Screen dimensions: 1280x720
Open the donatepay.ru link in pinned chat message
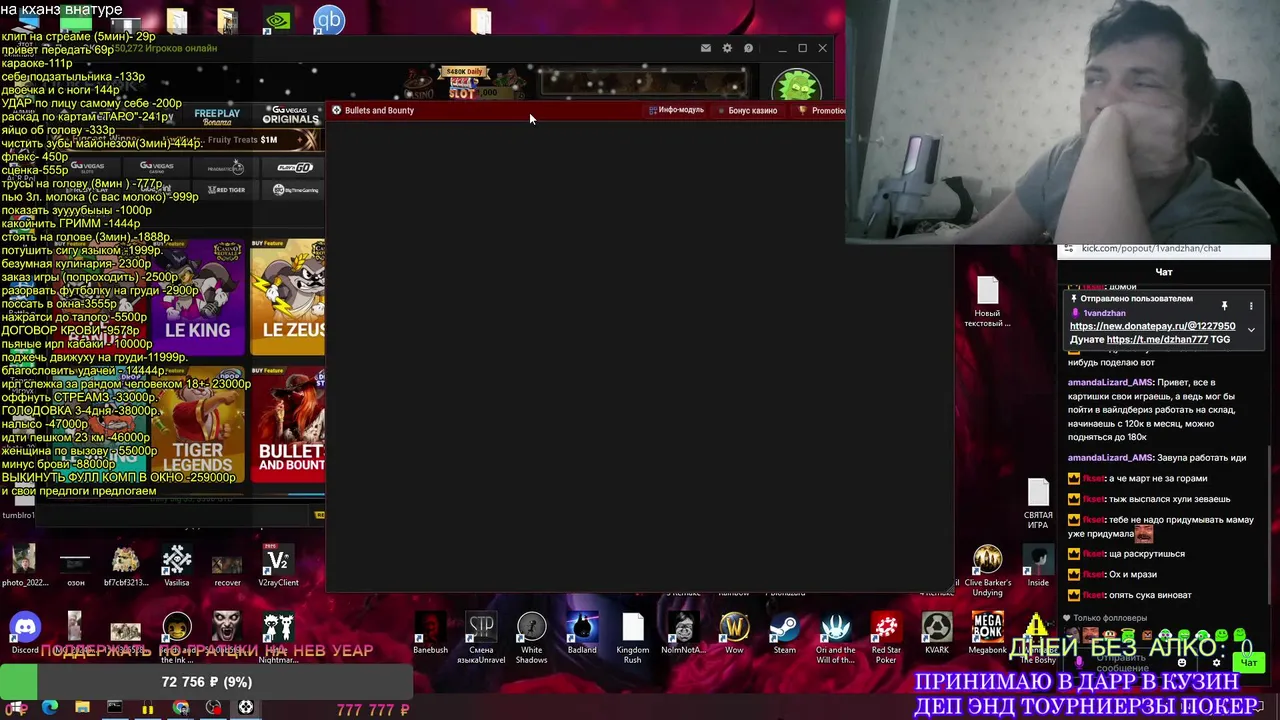click(x=1152, y=326)
